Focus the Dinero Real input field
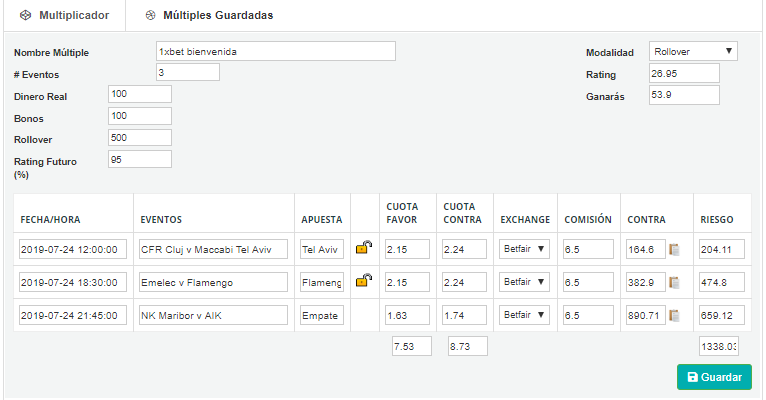This screenshot has height=400, width=766. tap(140, 94)
